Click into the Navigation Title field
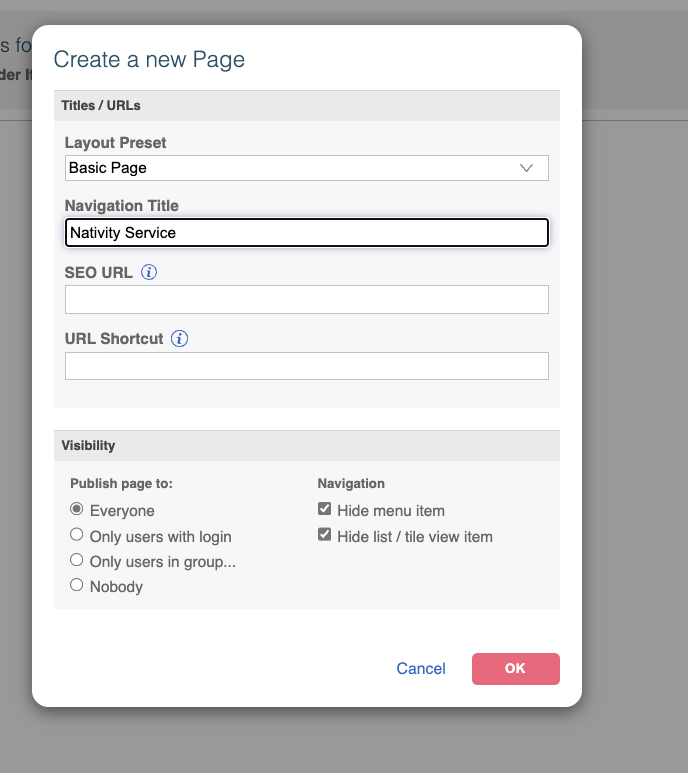Screen dimensions: 688x773 point(306,233)
